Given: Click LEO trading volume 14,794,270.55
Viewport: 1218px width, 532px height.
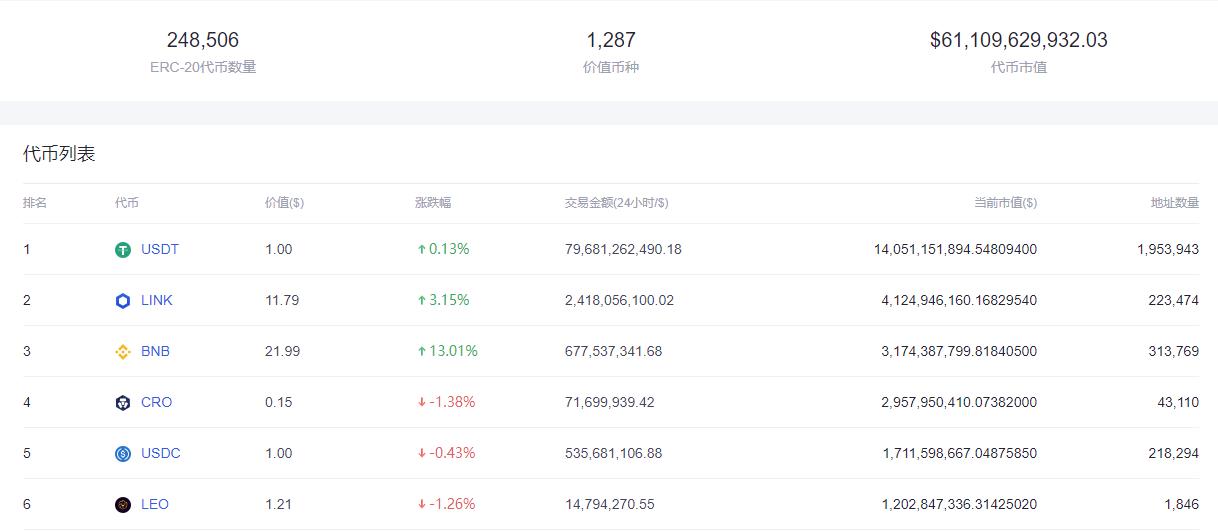Looking at the screenshot, I should [610, 504].
